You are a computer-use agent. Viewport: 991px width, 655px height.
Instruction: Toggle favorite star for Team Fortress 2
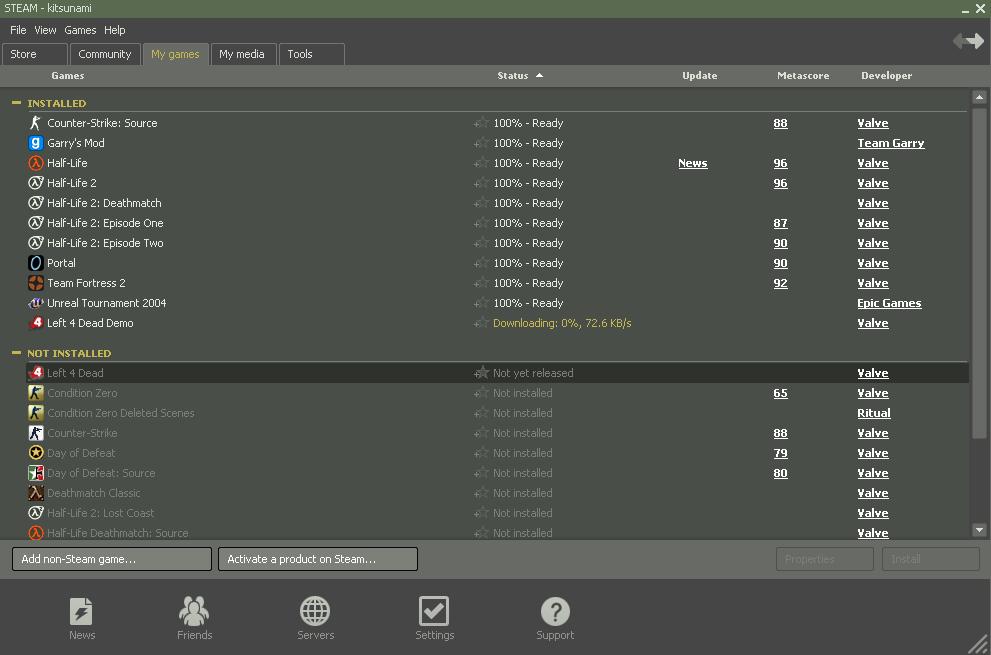click(482, 283)
